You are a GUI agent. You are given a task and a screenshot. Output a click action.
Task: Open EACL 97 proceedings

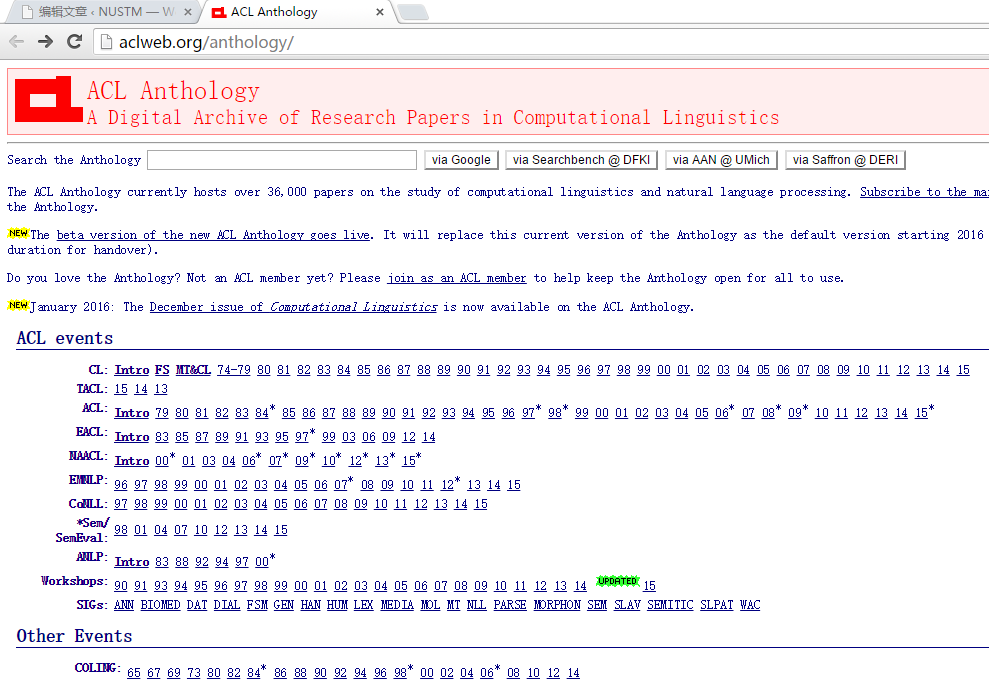click(x=302, y=436)
